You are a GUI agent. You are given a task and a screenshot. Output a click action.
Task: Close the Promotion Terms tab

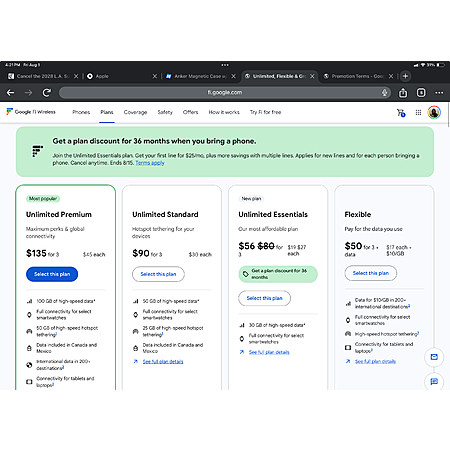coord(391,76)
